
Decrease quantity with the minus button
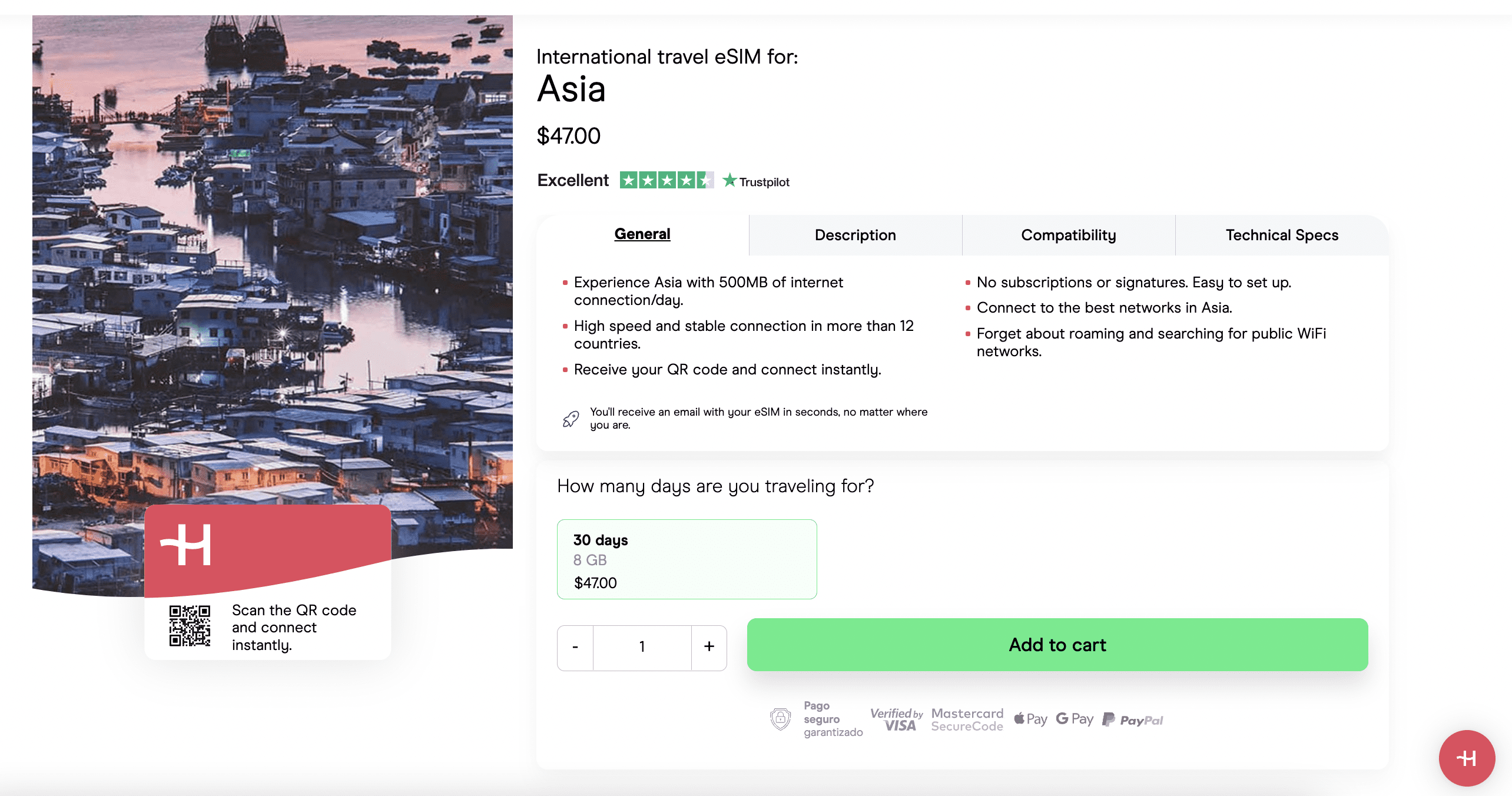[575, 647]
